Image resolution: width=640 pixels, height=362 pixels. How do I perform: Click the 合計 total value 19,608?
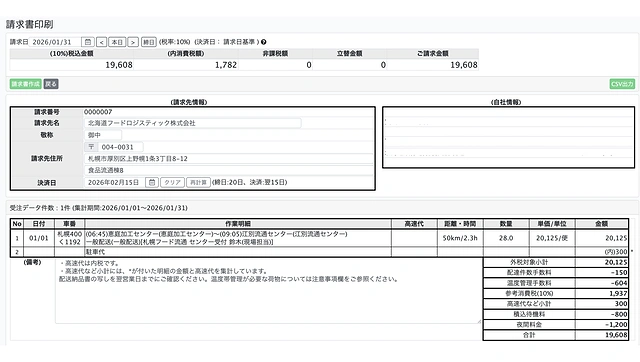point(602,335)
